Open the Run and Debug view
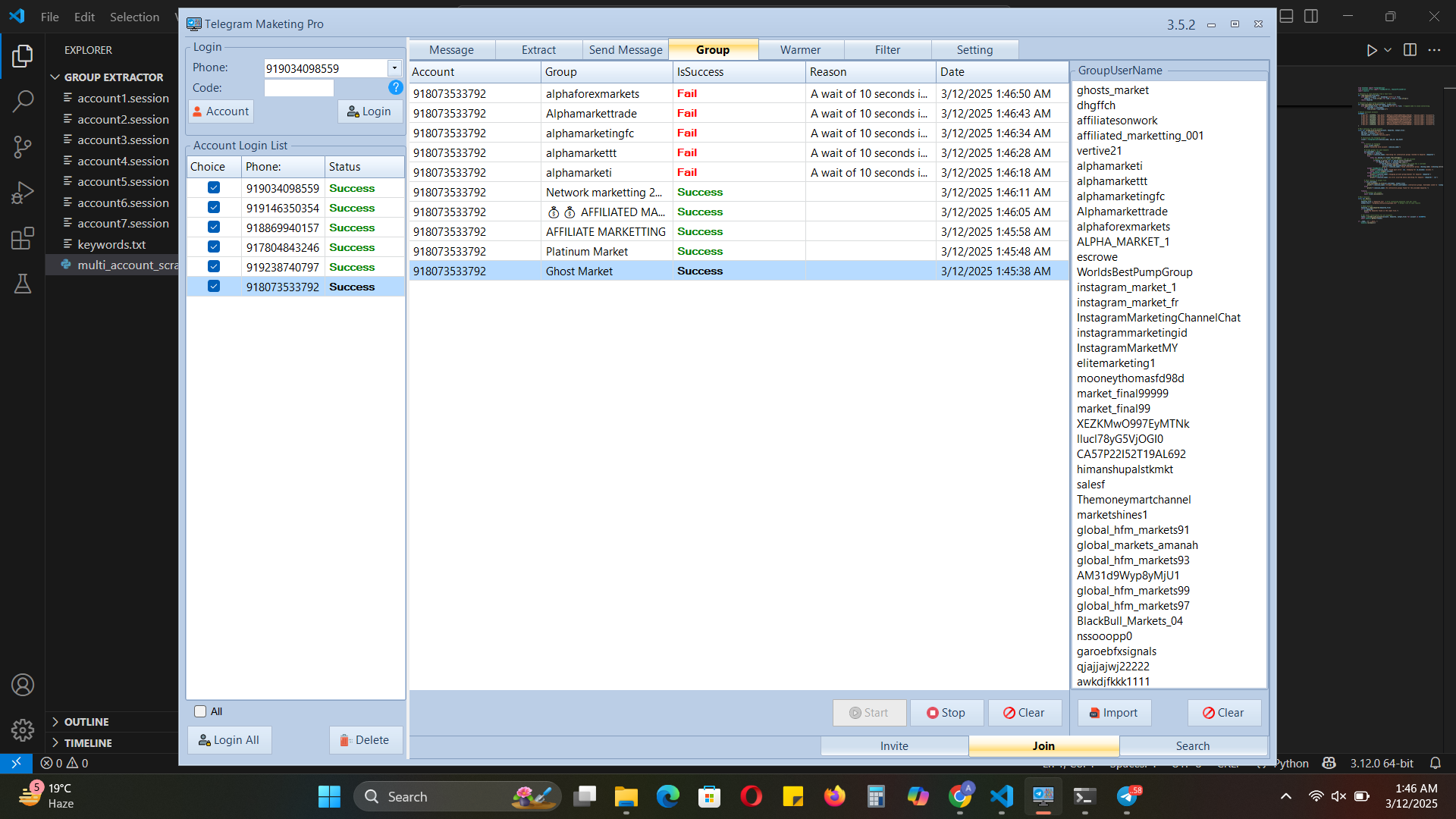 point(23,193)
